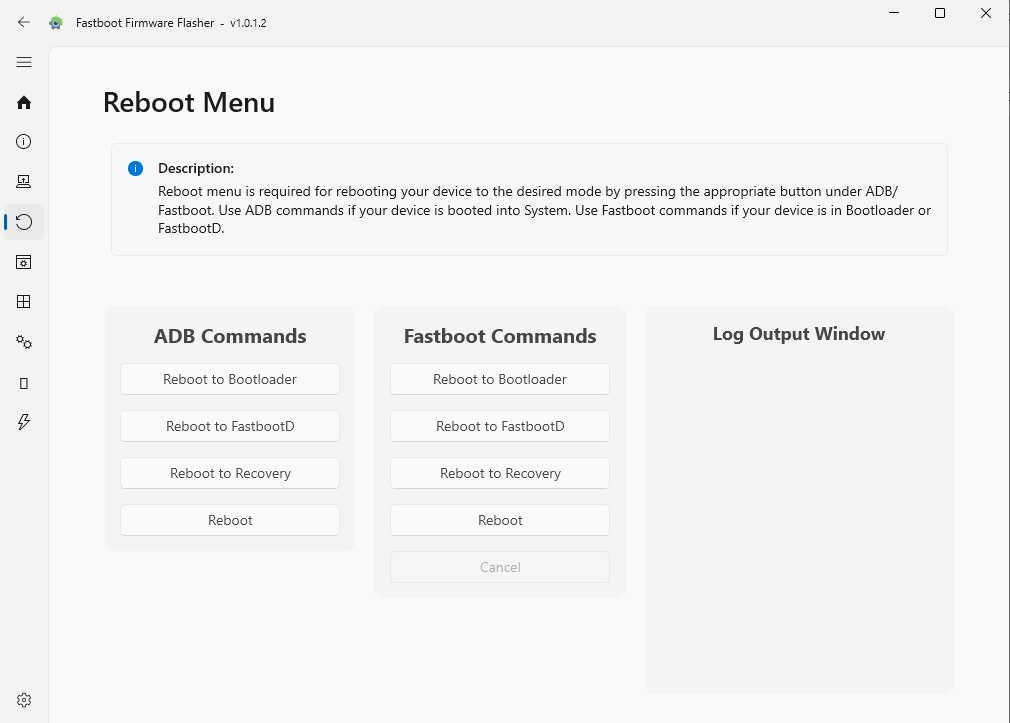Screen dimensions: 1010x723
Task: Reboot to FastbootD using ADB
Action: click(230, 426)
